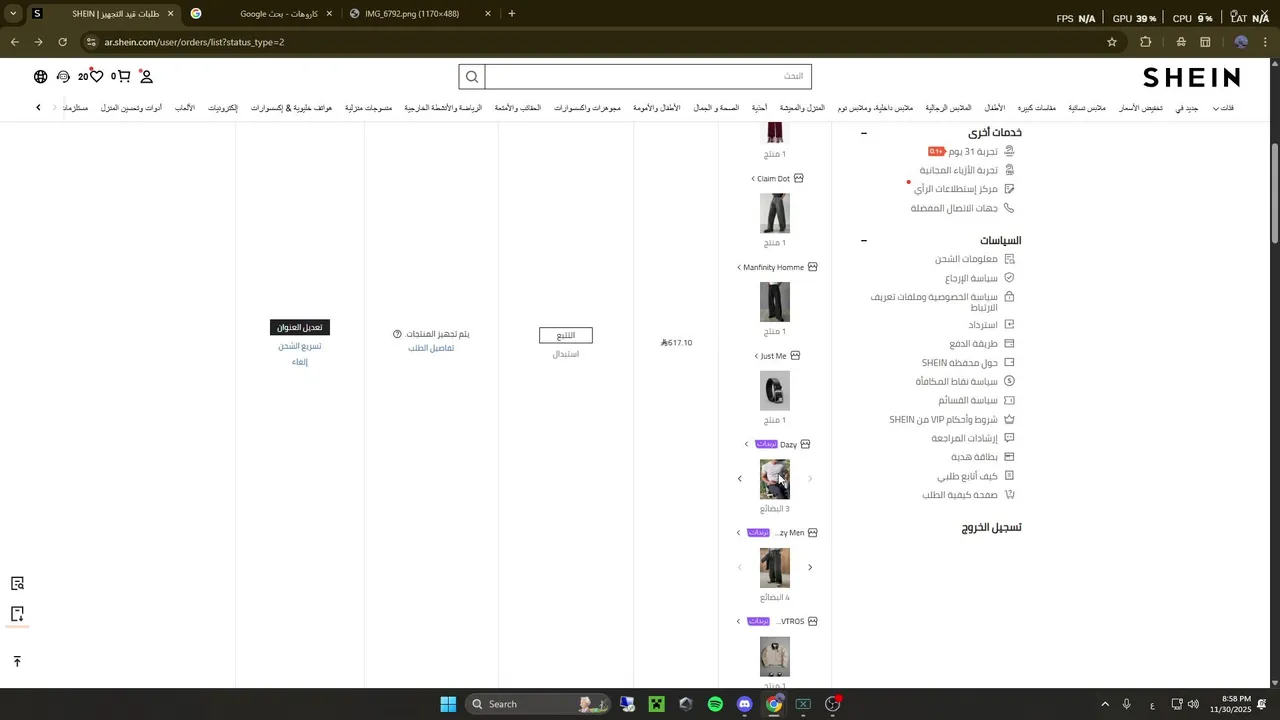Open الملابس الرجالية category menu

point(948,108)
